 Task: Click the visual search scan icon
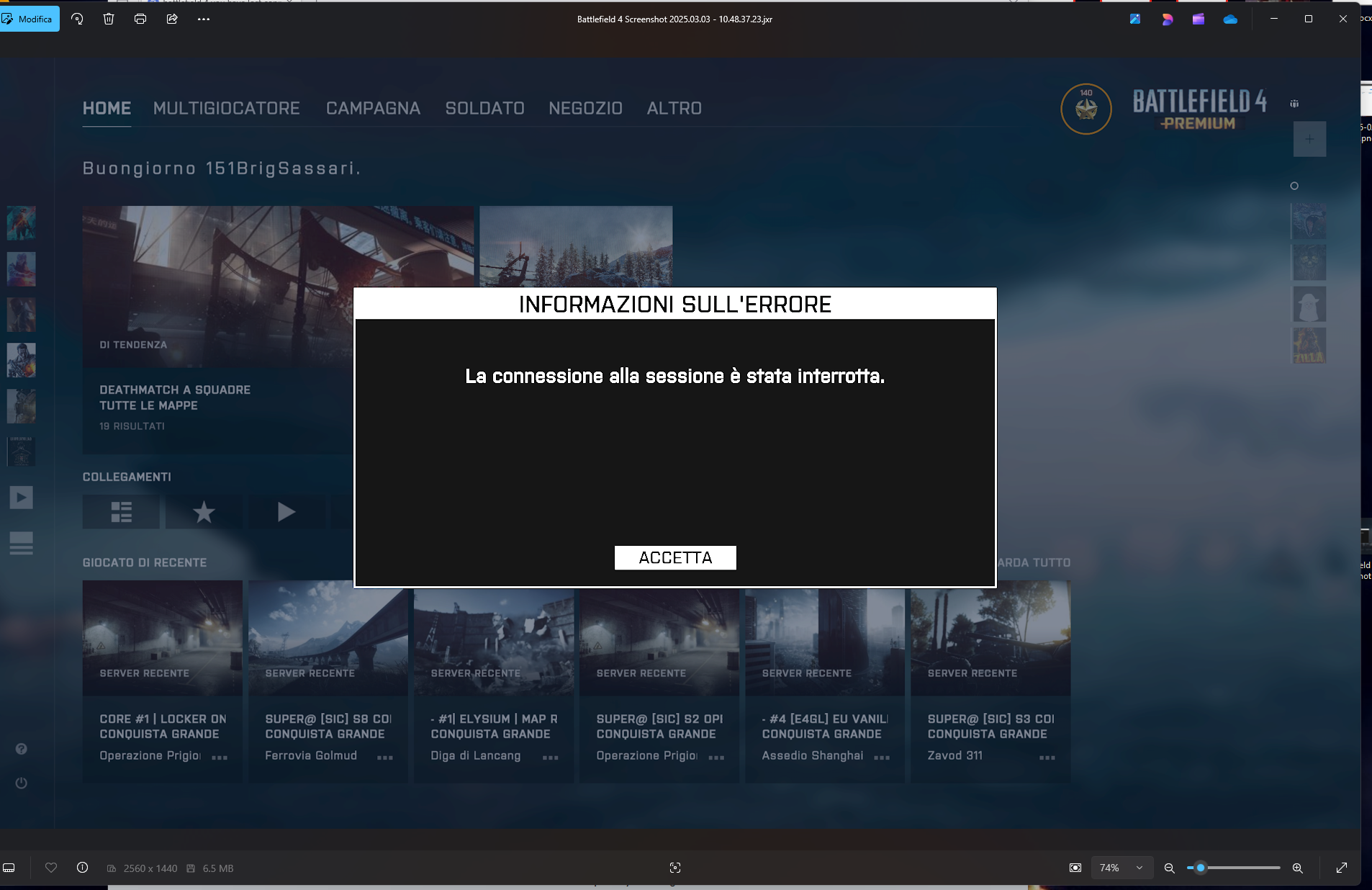[x=675, y=868]
